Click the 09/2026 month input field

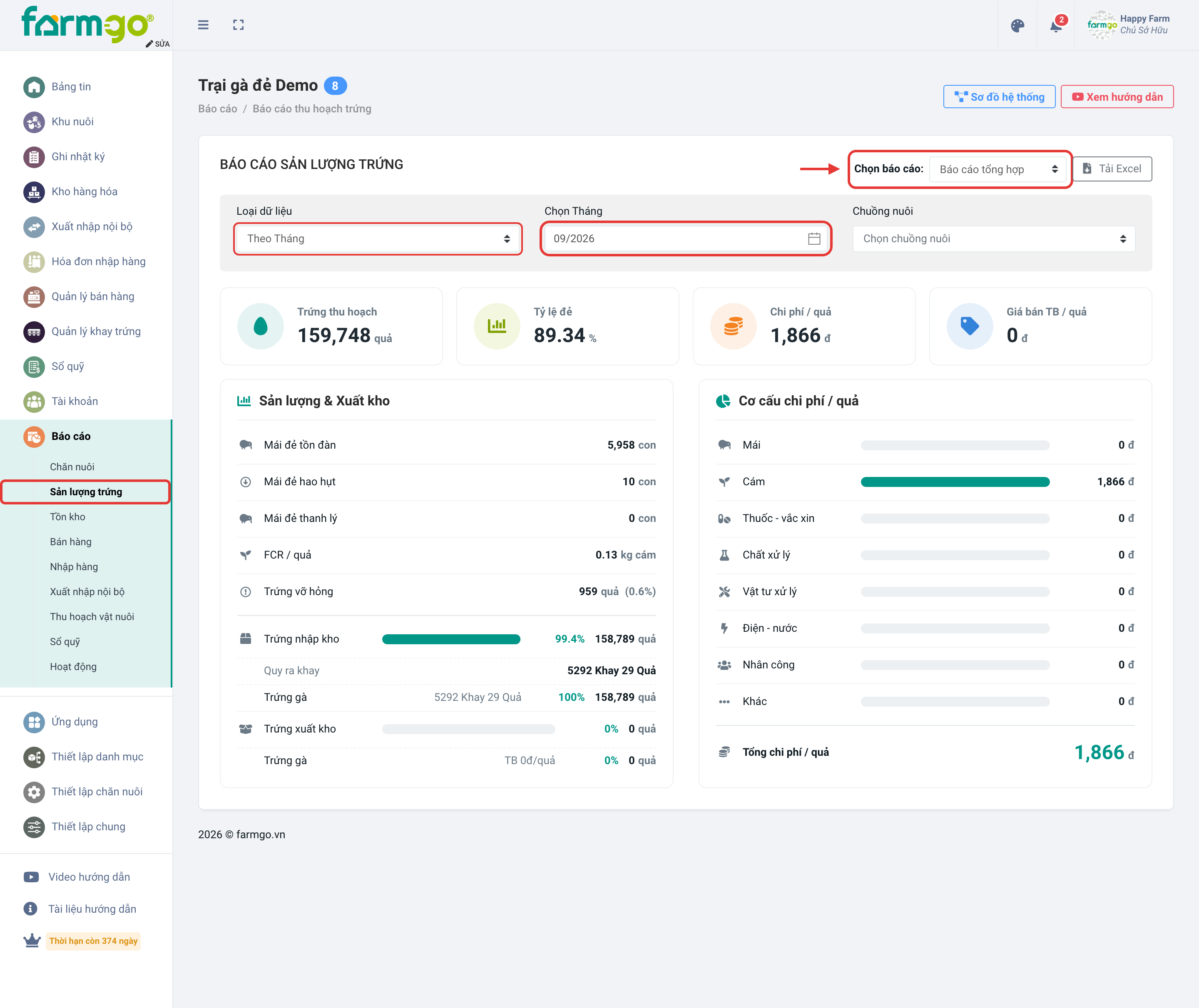tap(685, 239)
